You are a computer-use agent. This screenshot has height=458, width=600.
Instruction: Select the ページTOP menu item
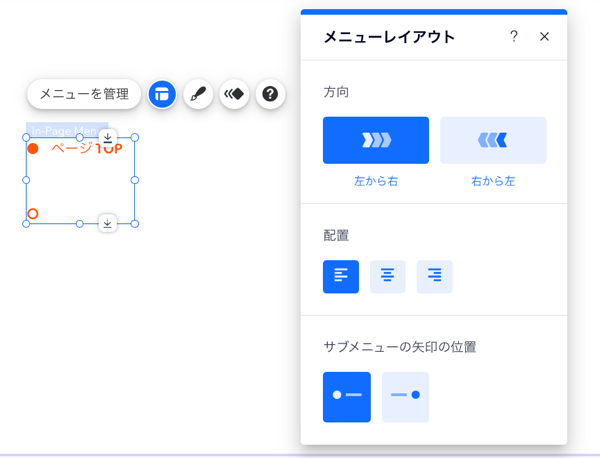(x=87, y=148)
